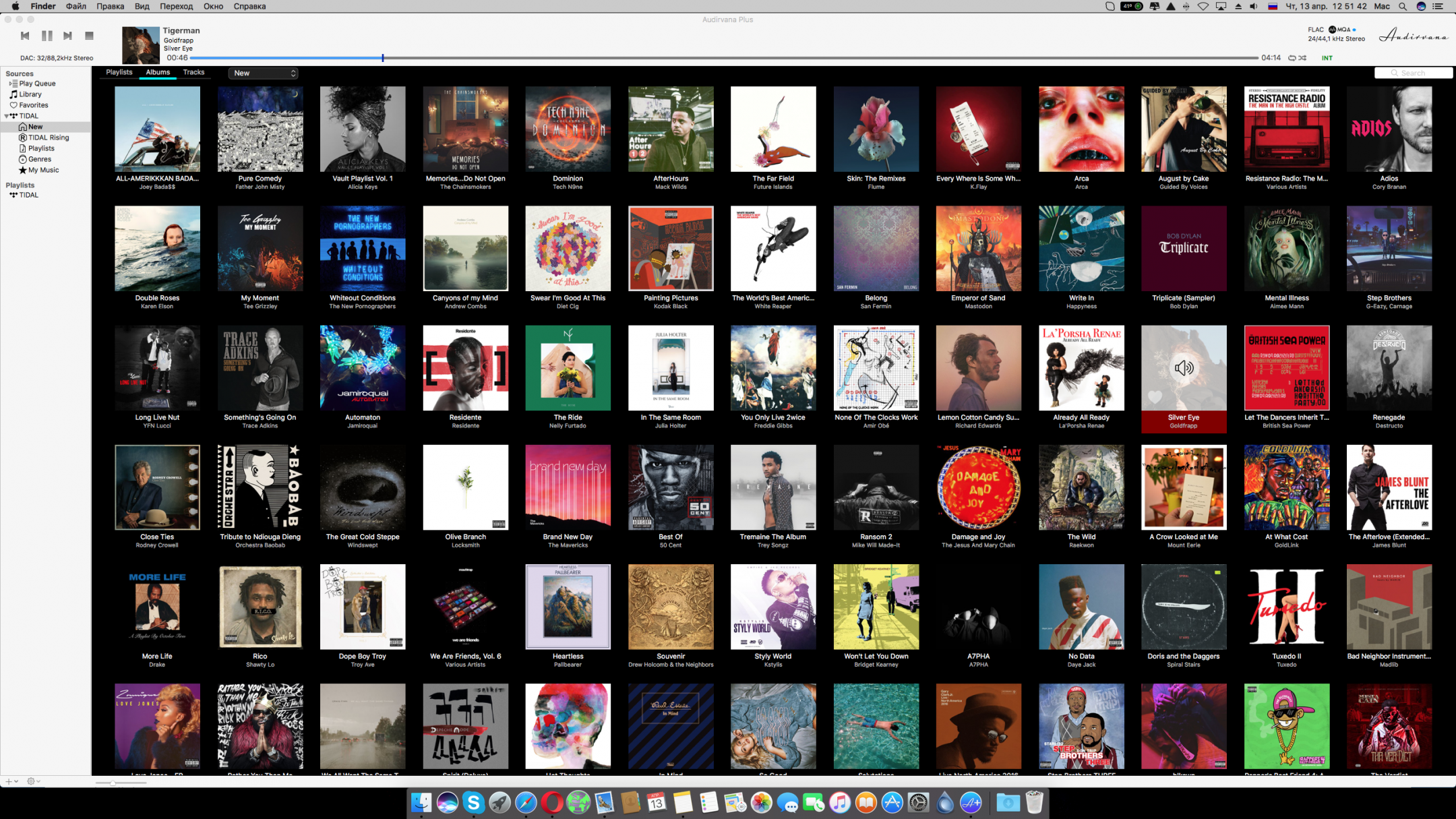Open Spotlight search in menu bar
Viewport: 1456px width, 819px height.
[x=1403, y=6]
